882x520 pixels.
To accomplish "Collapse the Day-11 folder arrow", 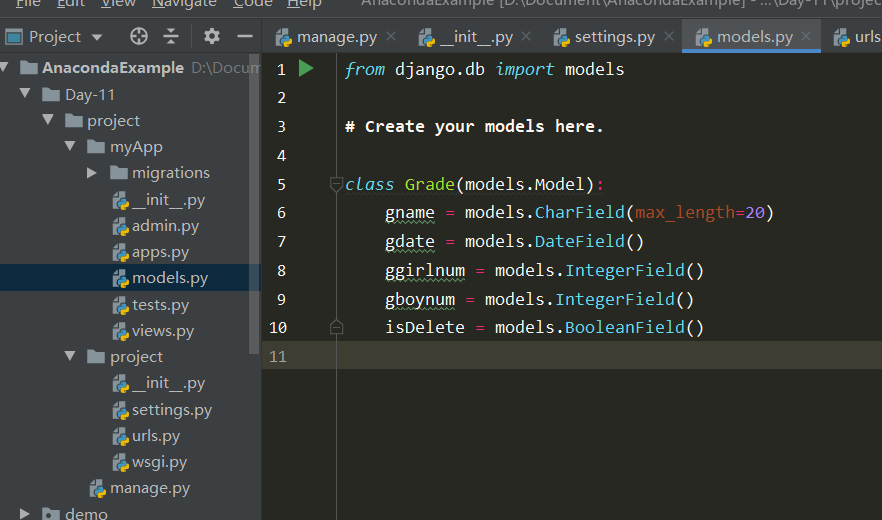I will point(25,93).
